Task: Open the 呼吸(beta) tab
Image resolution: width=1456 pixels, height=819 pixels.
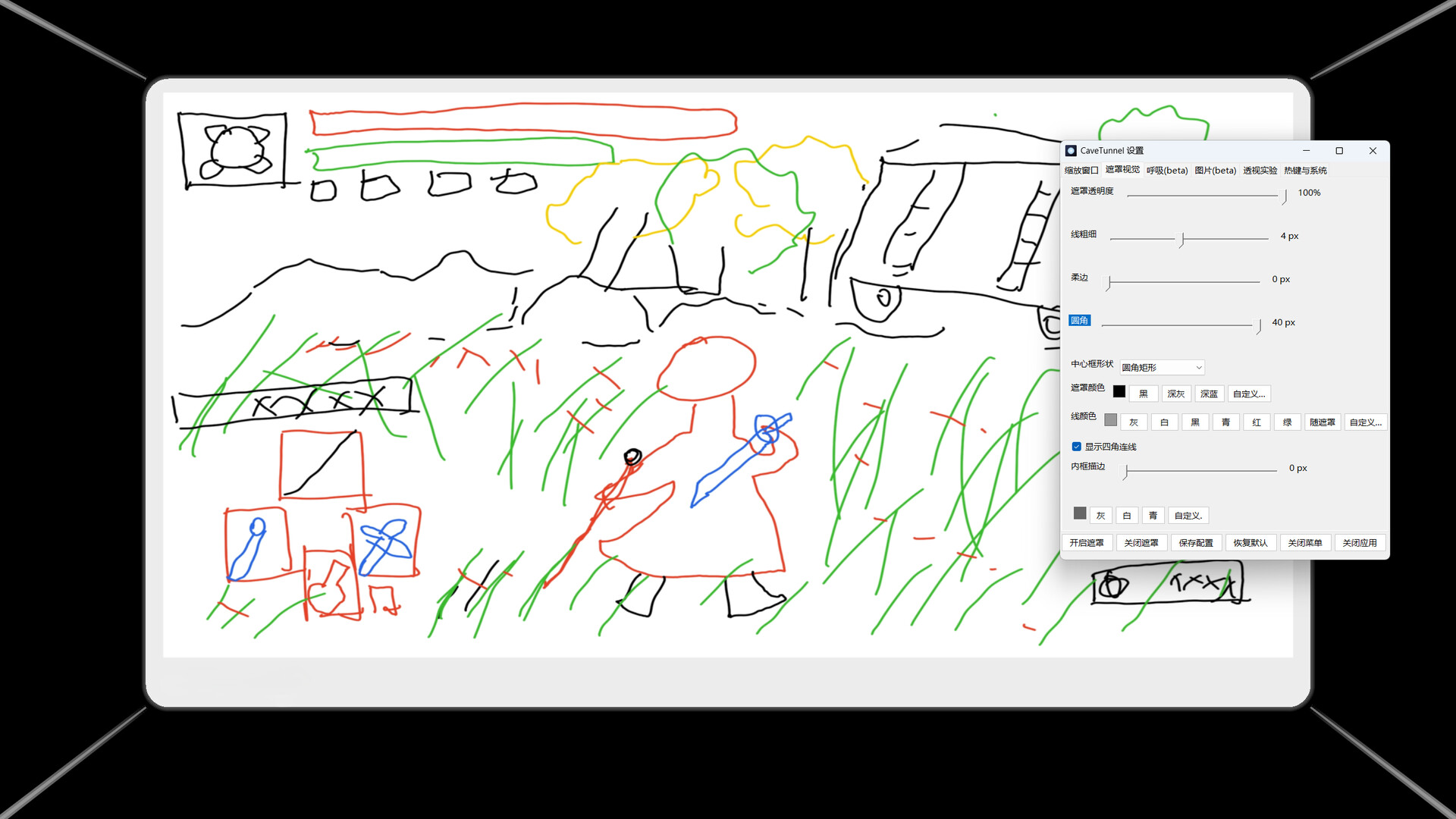Action: coord(1167,171)
